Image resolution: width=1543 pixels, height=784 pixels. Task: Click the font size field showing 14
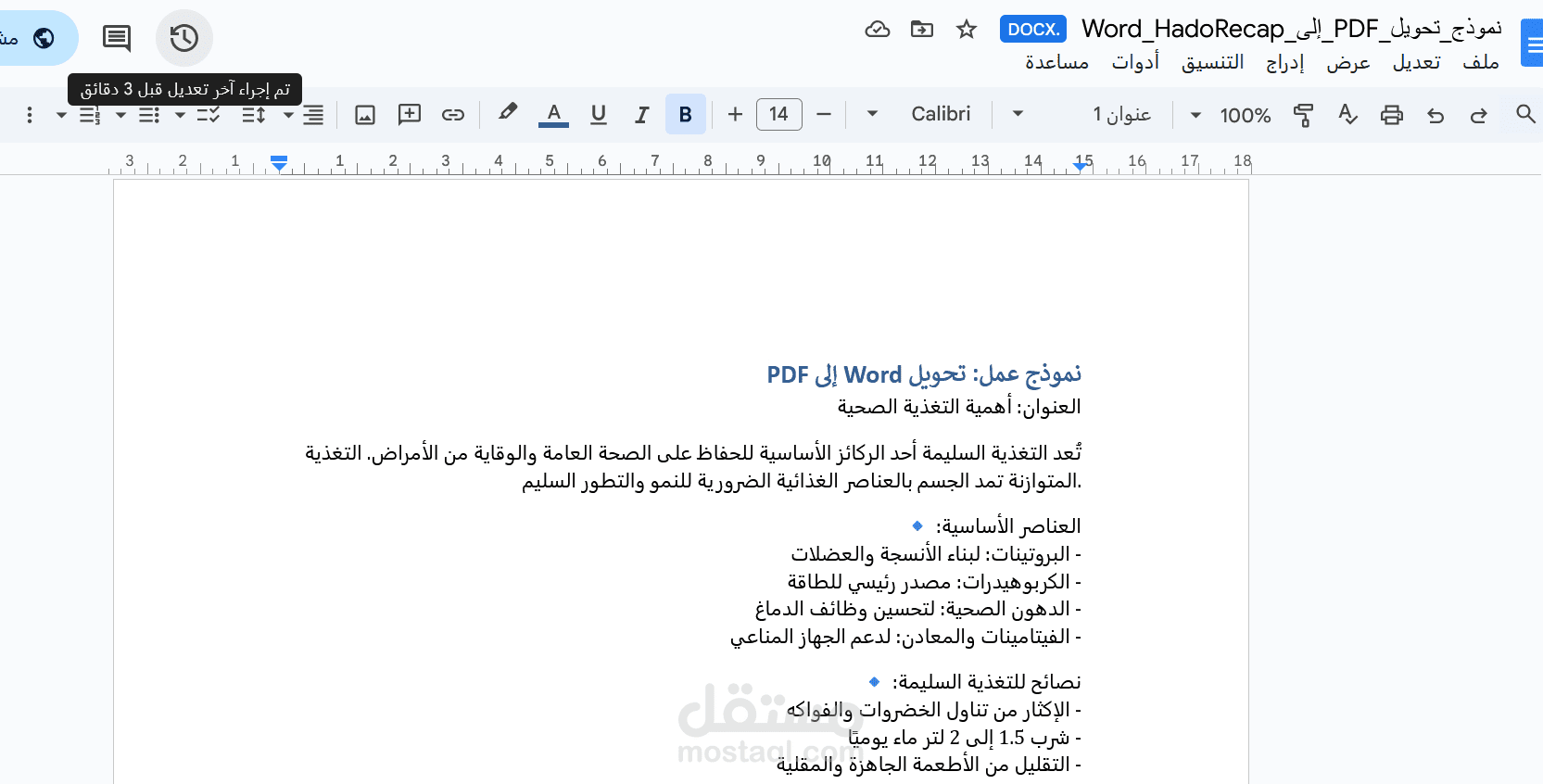pos(779,114)
